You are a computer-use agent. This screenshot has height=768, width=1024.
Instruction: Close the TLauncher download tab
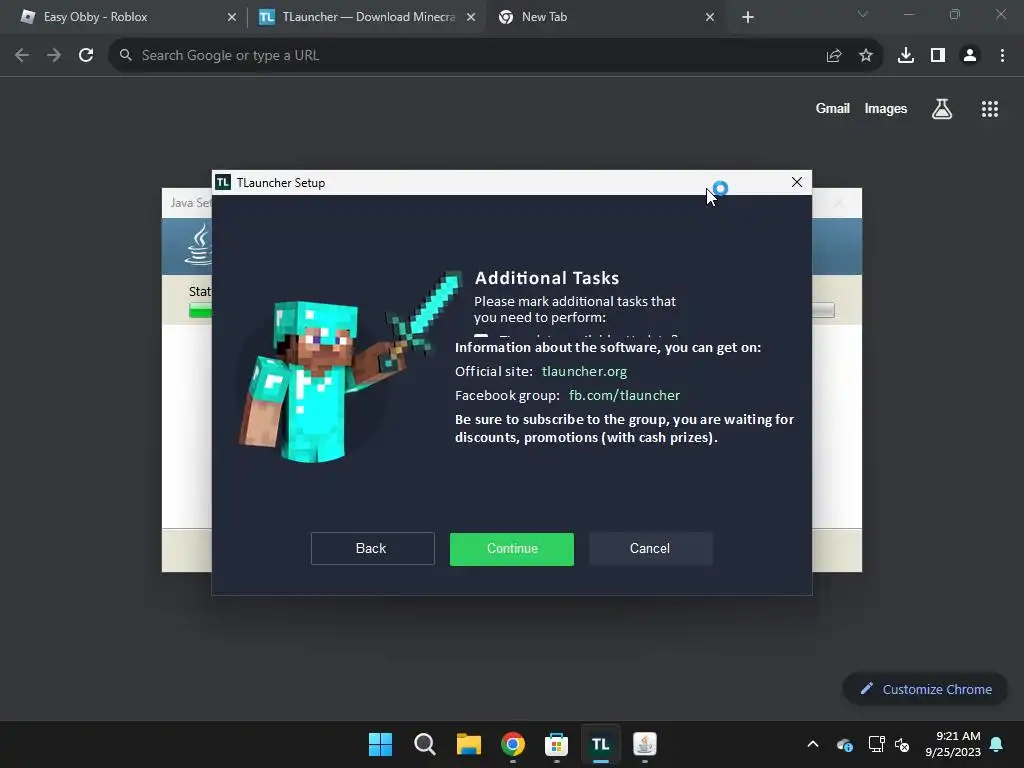tap(471, 18)
